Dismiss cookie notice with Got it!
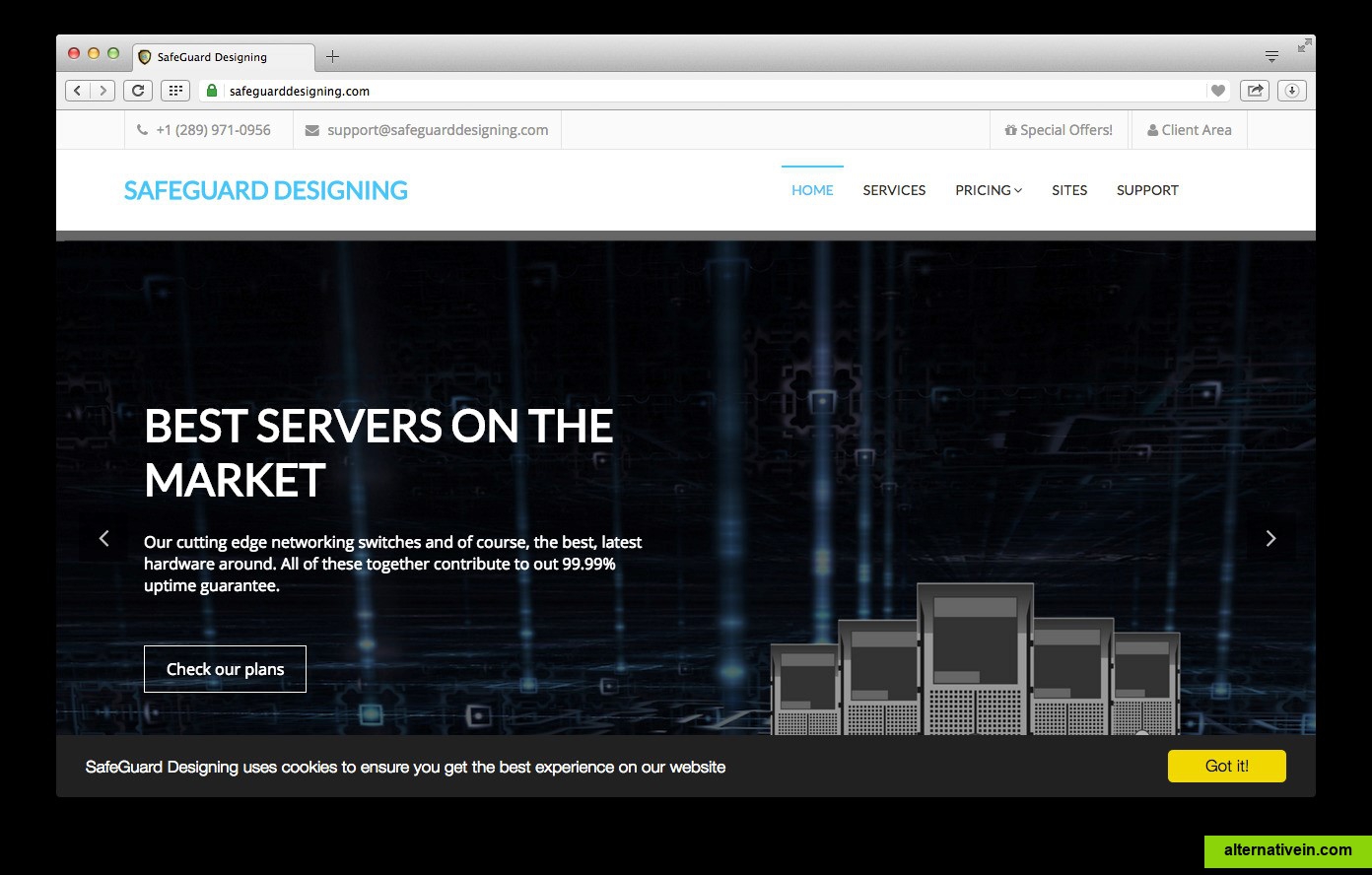1372x875 pixels. (x=1226, y=766)
